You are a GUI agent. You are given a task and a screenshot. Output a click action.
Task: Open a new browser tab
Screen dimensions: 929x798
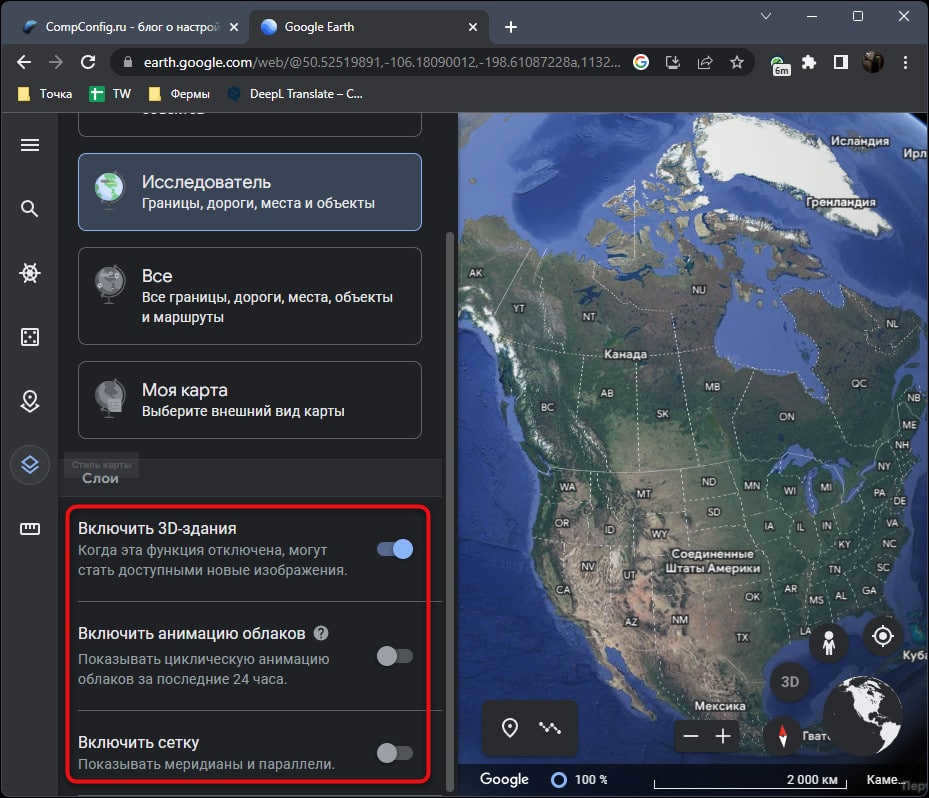click(511, 27)
